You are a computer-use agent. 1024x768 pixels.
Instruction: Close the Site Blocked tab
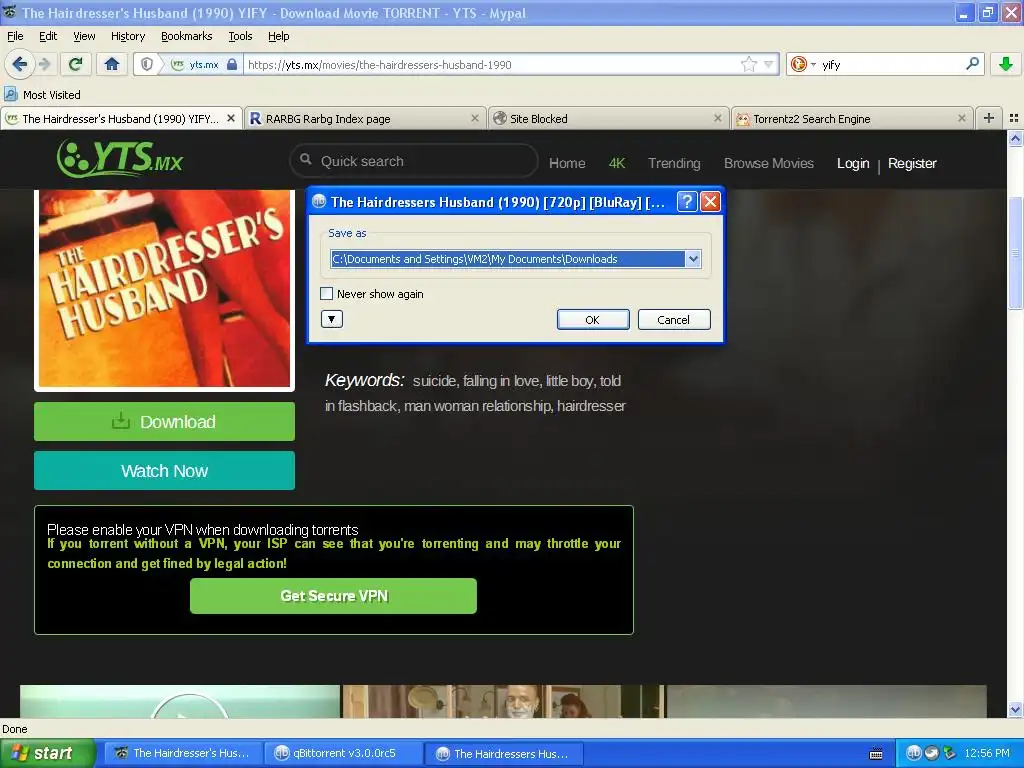718,118
